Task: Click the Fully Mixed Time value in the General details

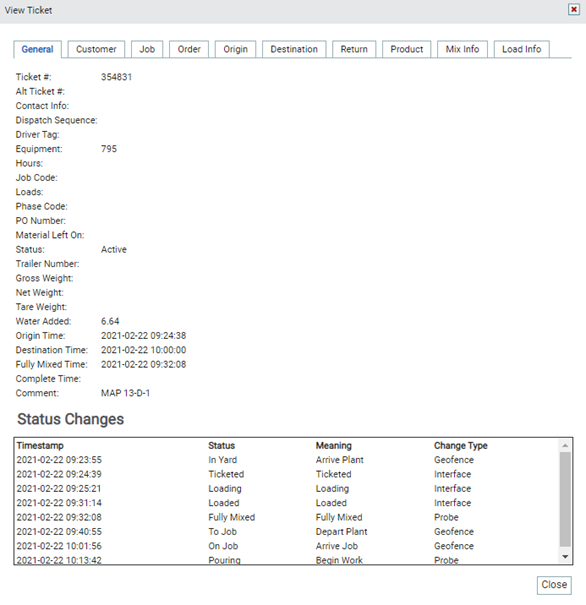Action: click(144, 364)
